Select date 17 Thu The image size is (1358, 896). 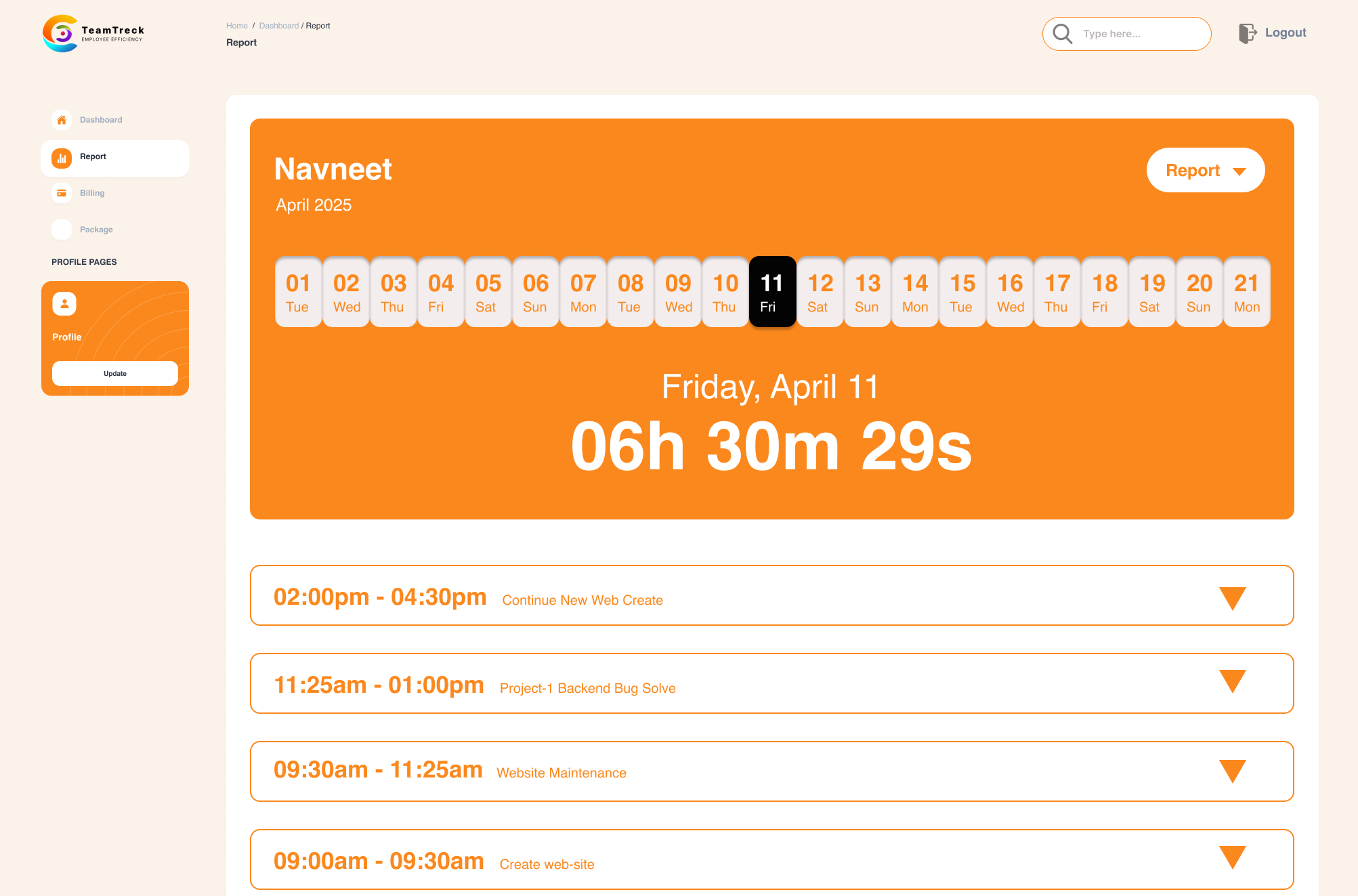1057,292
